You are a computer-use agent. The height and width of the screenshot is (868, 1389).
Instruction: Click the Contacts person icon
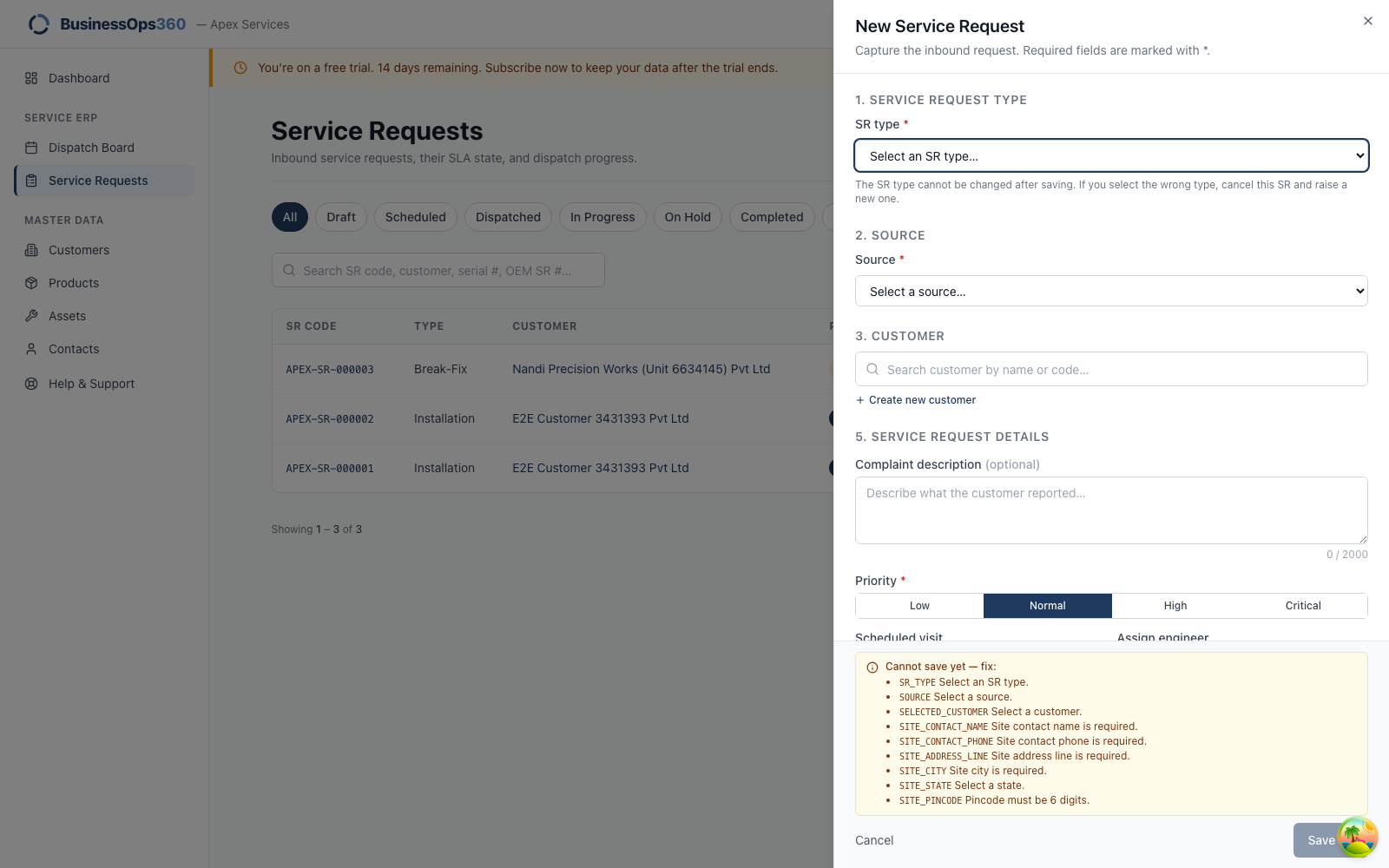coord(31,349)
